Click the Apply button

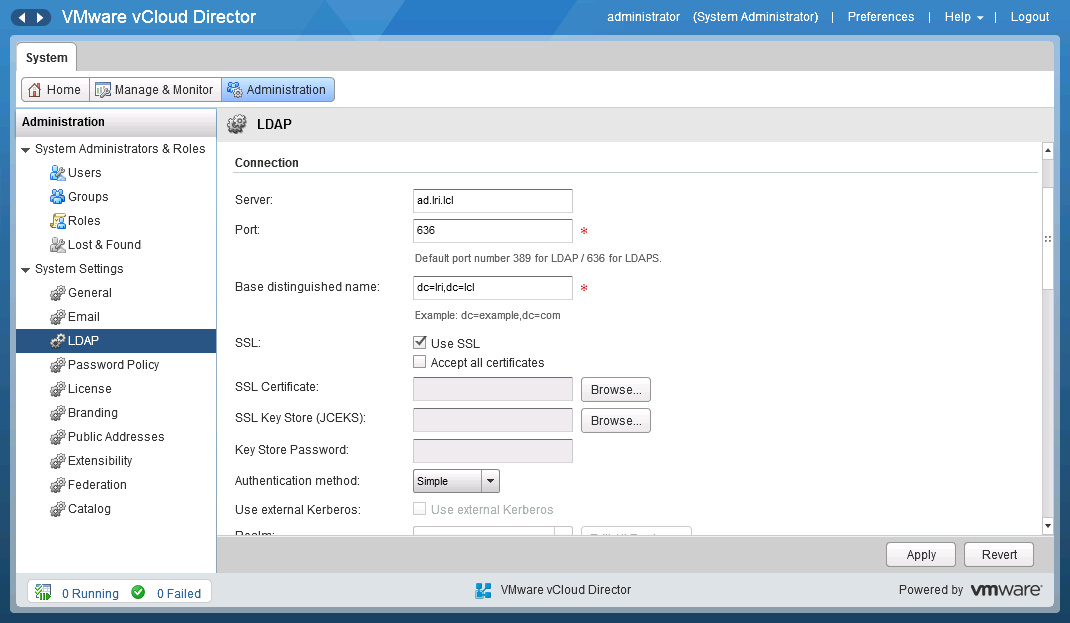tap(921, 555)
